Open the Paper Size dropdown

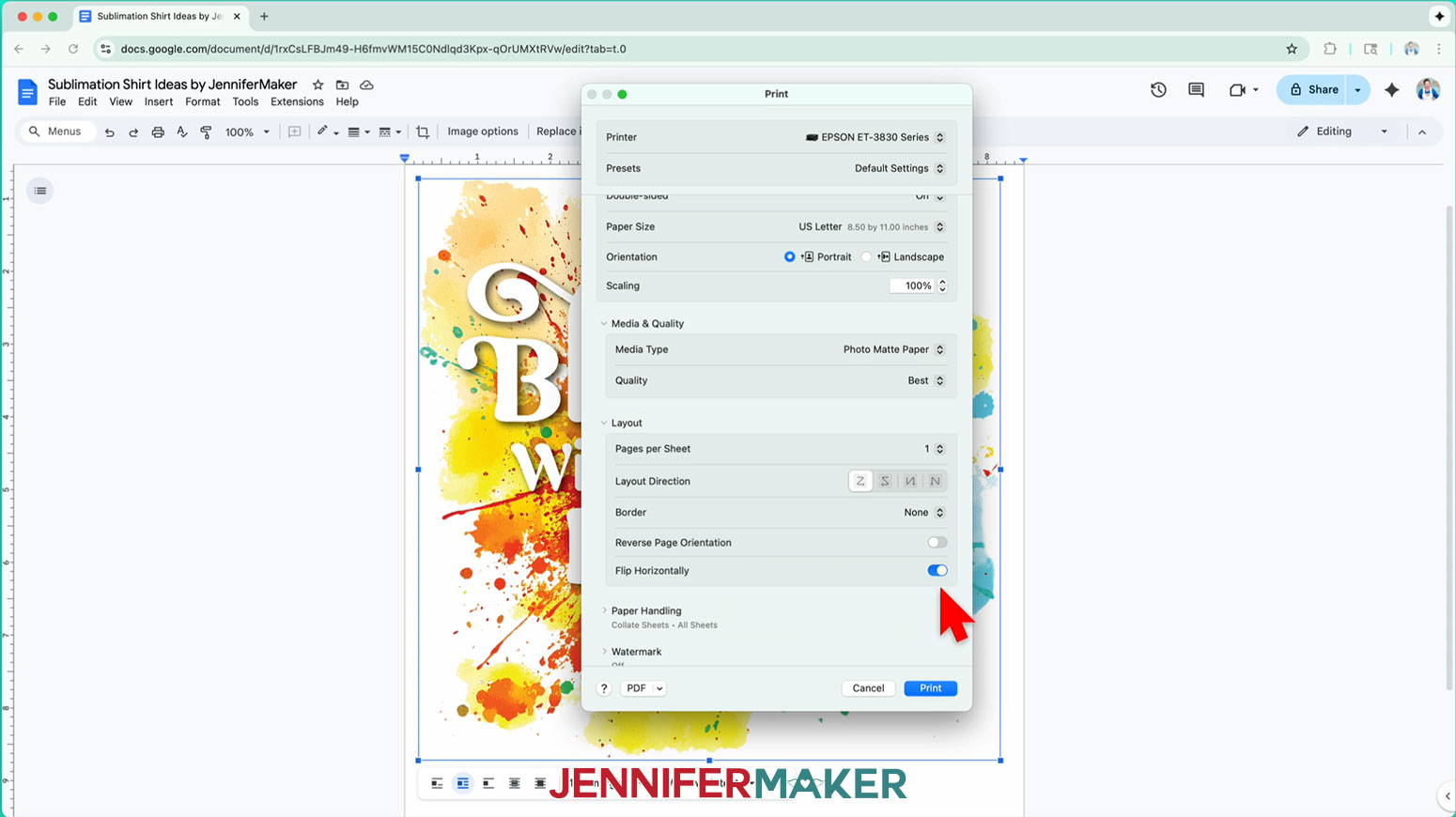[872, 227]
